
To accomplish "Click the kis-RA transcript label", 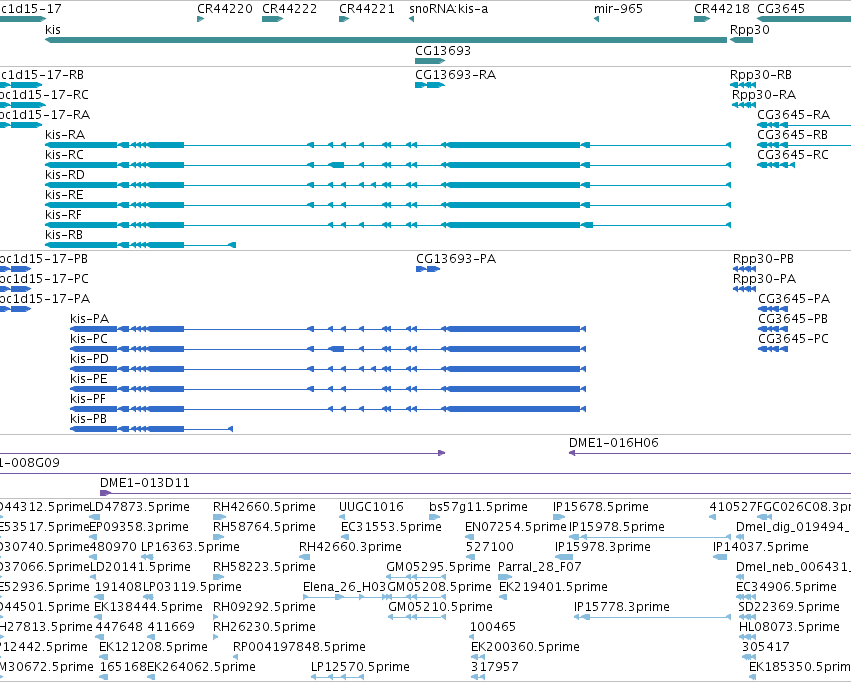I will [65, 135].
